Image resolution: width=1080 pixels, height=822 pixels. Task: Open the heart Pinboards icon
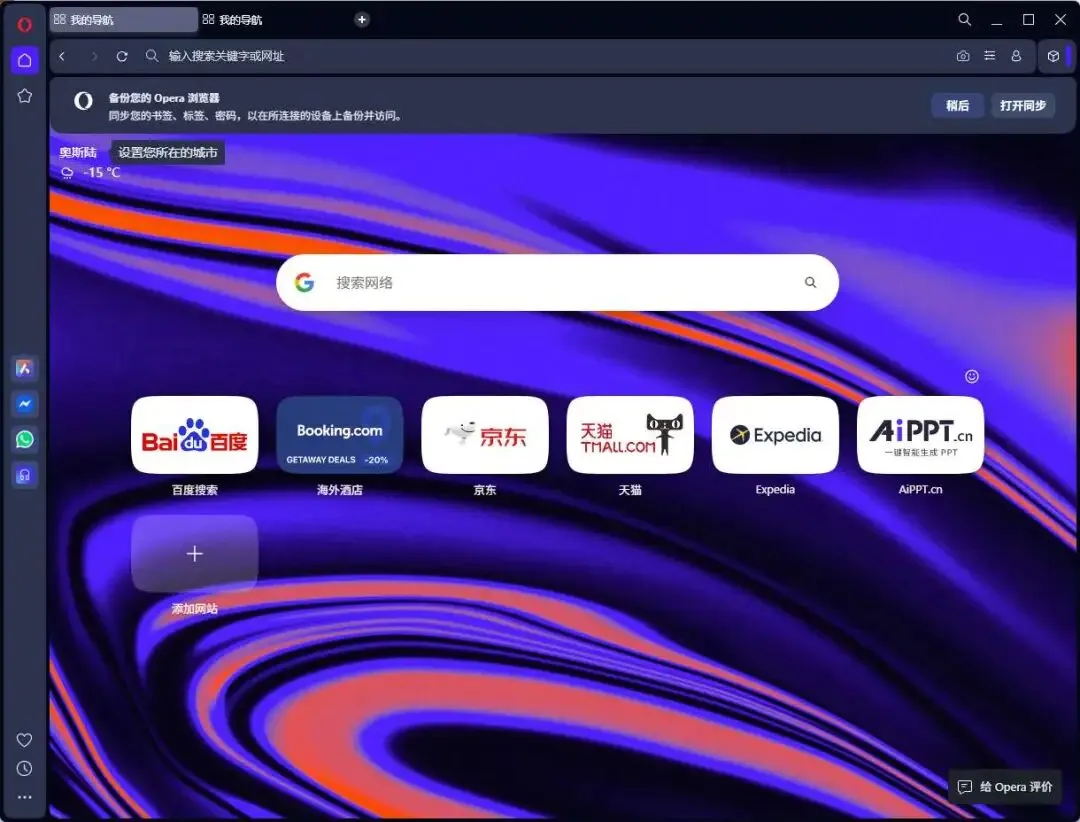click(24, 739)
